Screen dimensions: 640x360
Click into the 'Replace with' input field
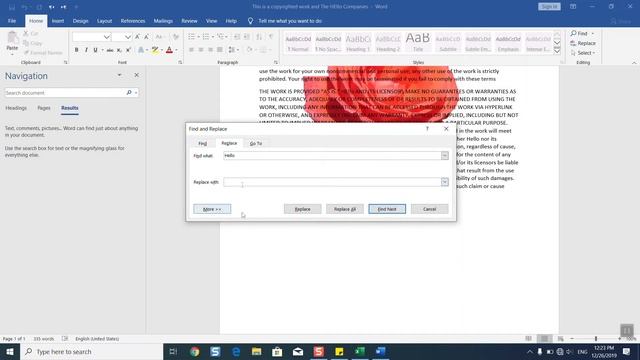coord(332,182)
